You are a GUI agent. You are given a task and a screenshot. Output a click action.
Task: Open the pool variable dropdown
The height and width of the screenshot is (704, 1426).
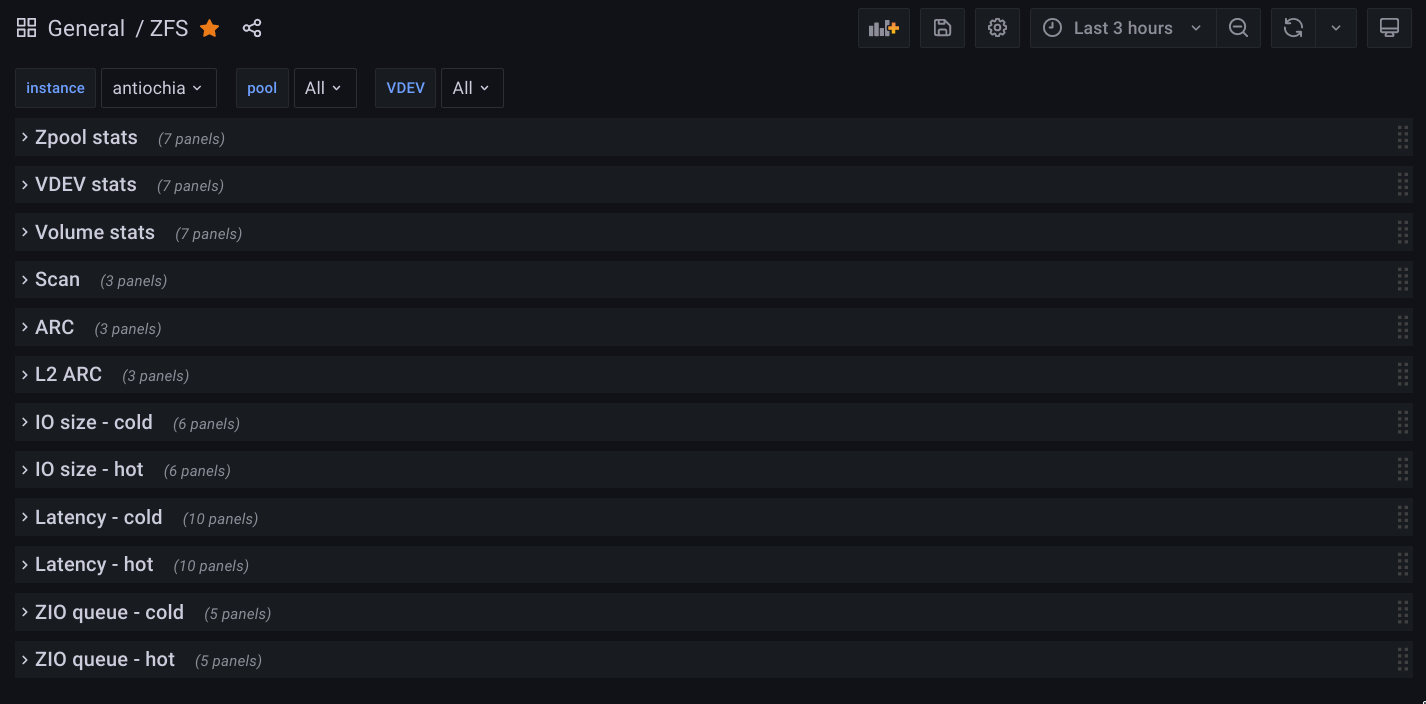324,88
